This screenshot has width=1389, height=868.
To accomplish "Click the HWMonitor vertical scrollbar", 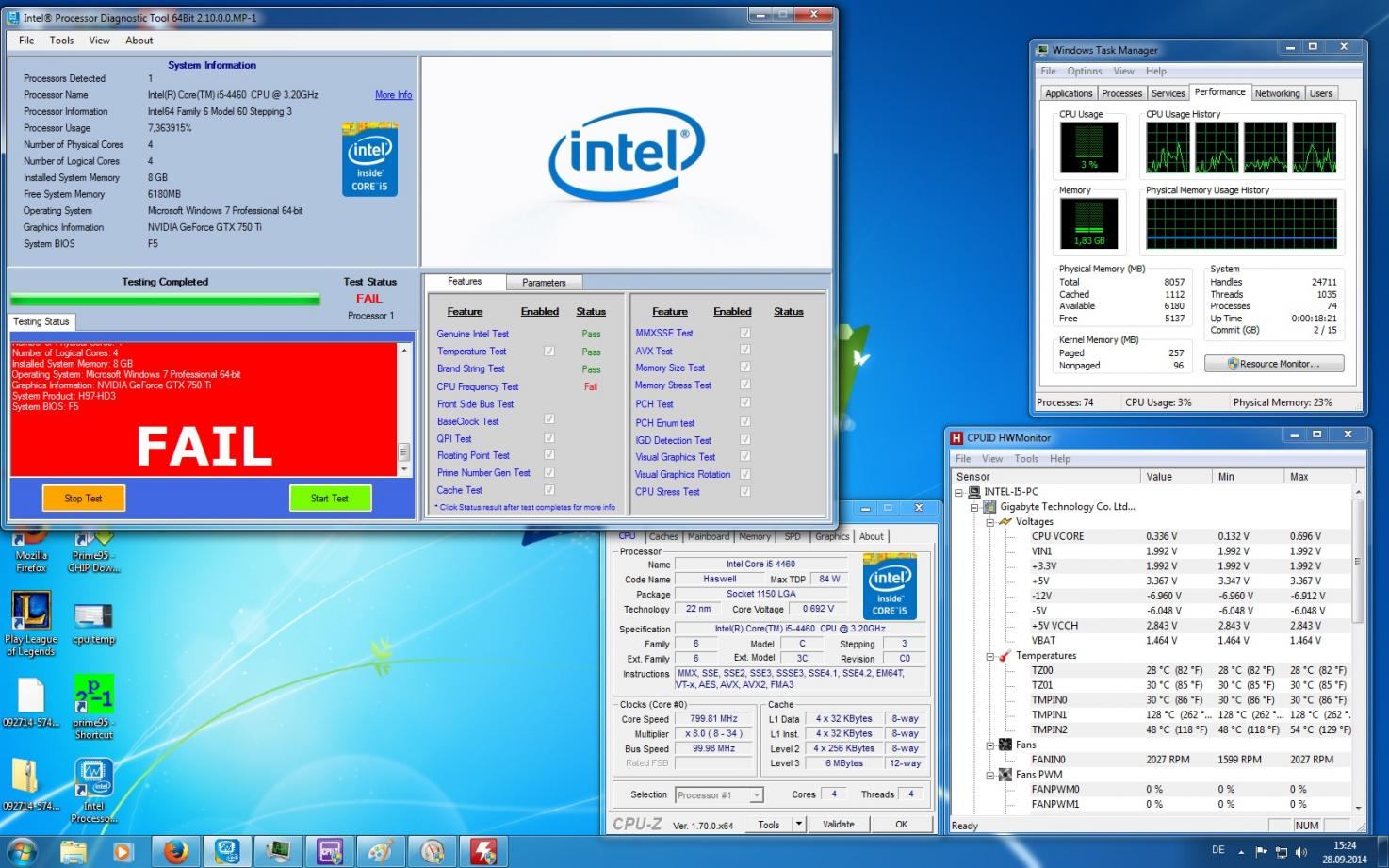I will [x=1358, y=650].
